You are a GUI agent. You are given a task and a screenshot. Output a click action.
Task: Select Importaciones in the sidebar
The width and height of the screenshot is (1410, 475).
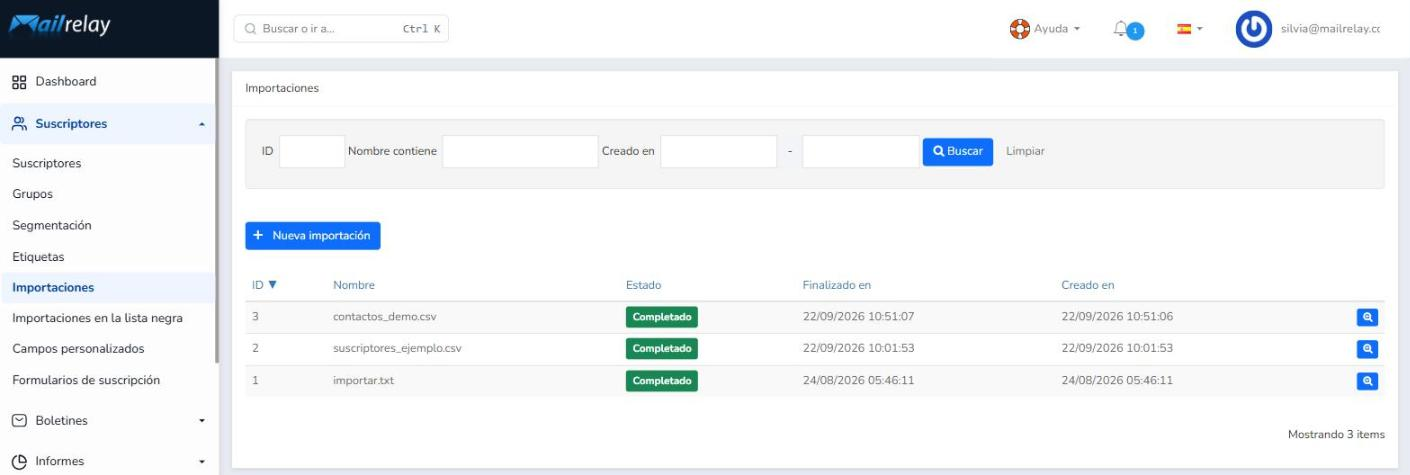tap(53, 288)
